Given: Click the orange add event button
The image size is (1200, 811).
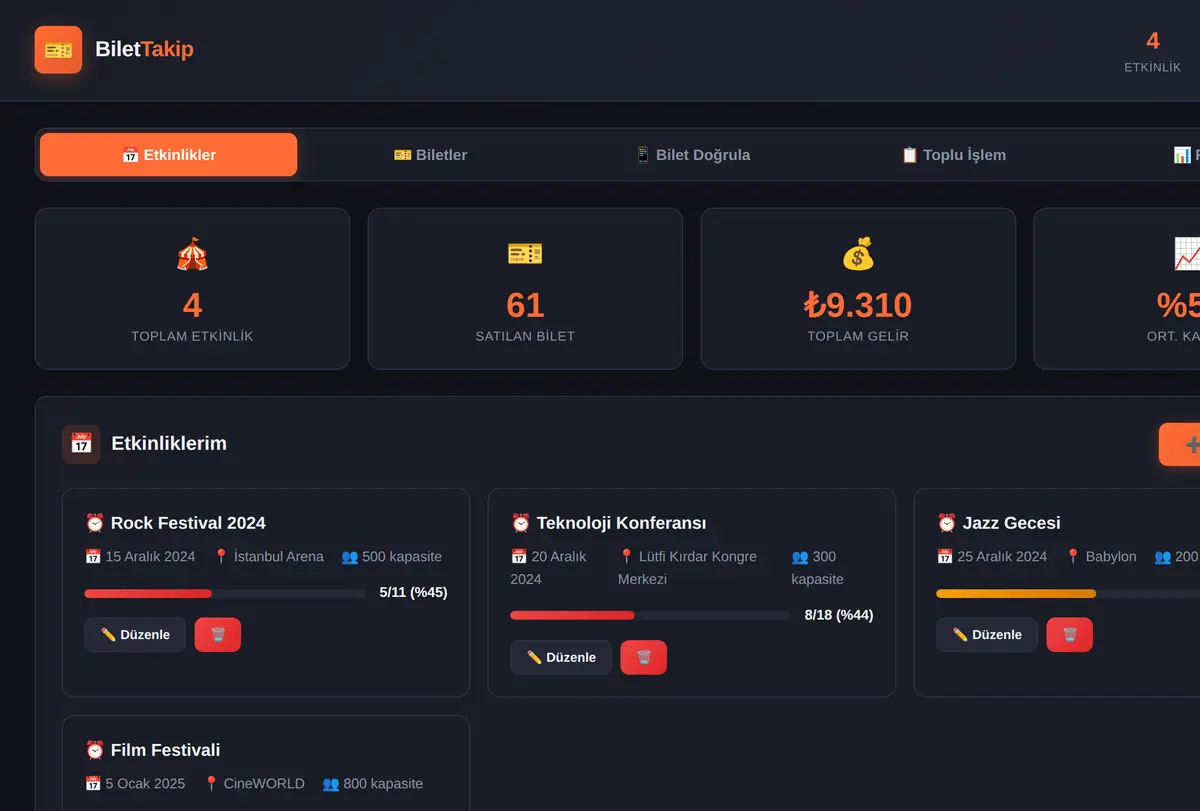Looking at the screenshot, I should pyautogui.click(x=1181, y=444).
